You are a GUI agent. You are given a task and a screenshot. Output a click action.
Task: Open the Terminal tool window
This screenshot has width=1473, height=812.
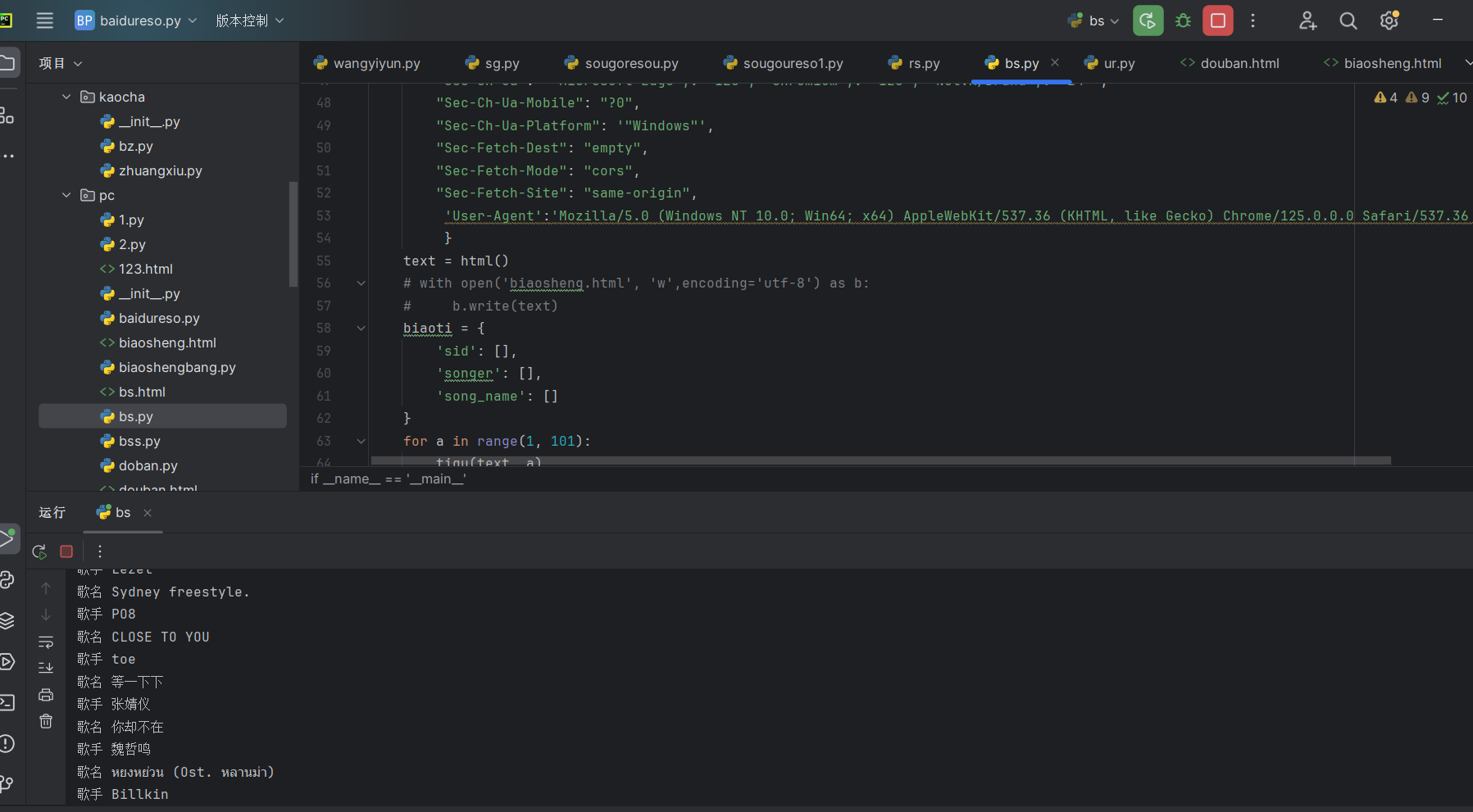(x=7, y=702)
